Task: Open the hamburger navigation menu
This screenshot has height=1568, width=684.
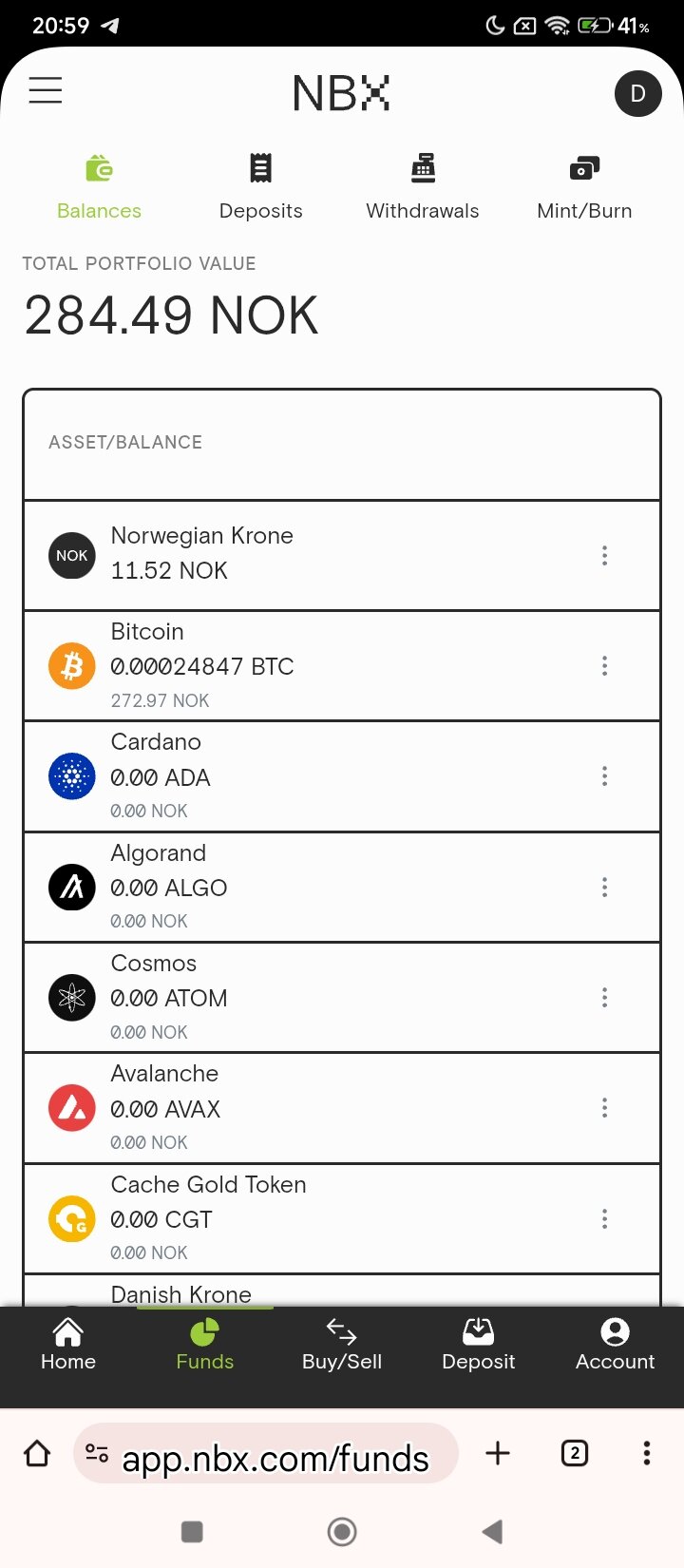Action: pos(46,91)
